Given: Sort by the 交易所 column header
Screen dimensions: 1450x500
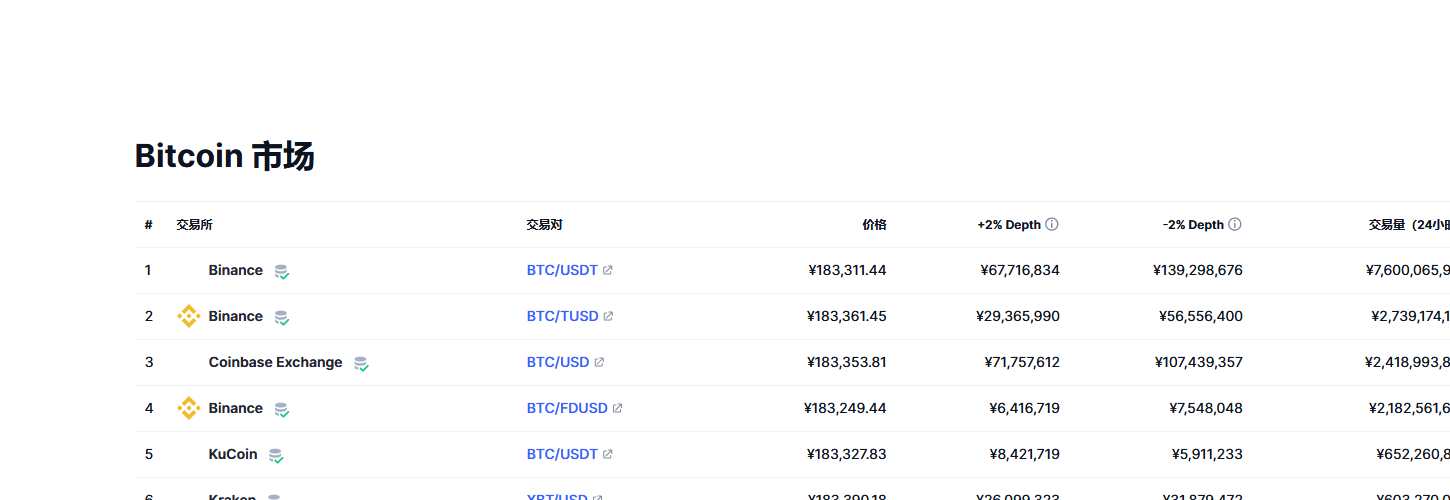Looking at the screenshot, I should point(194,225).
